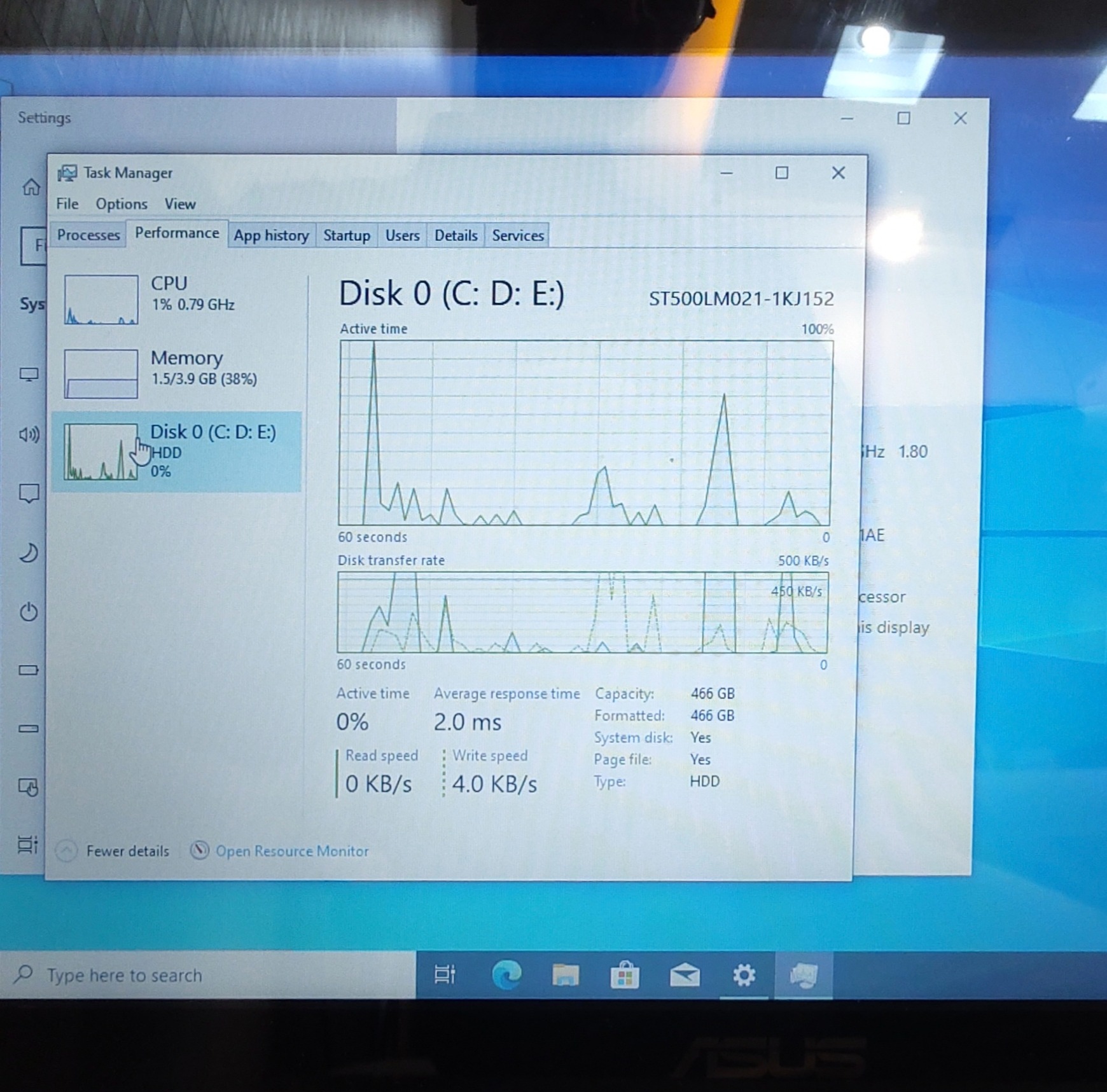
Task: Switch to the Processes tab
Action: (88, 235)
